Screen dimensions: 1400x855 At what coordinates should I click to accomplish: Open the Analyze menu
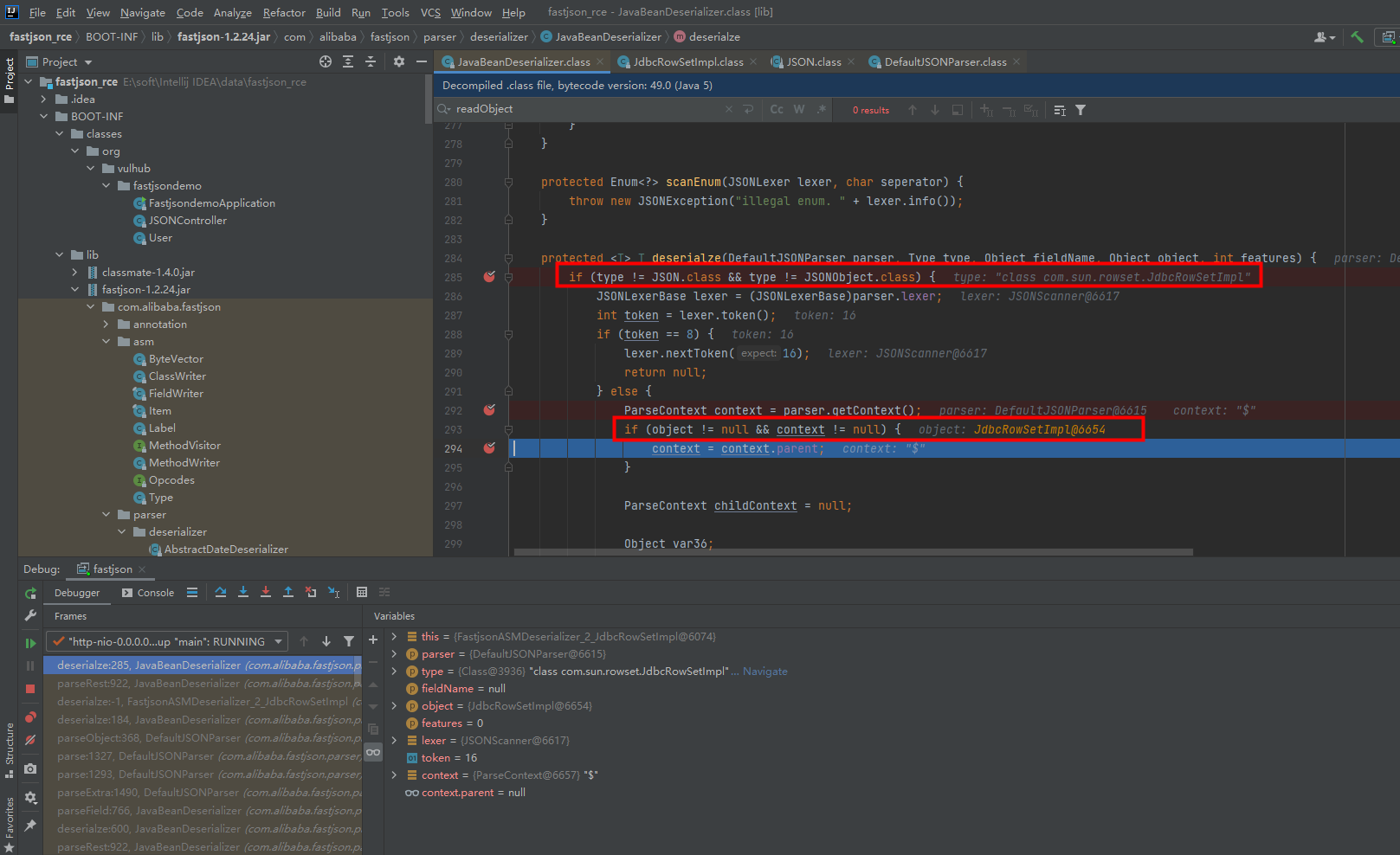233,12
